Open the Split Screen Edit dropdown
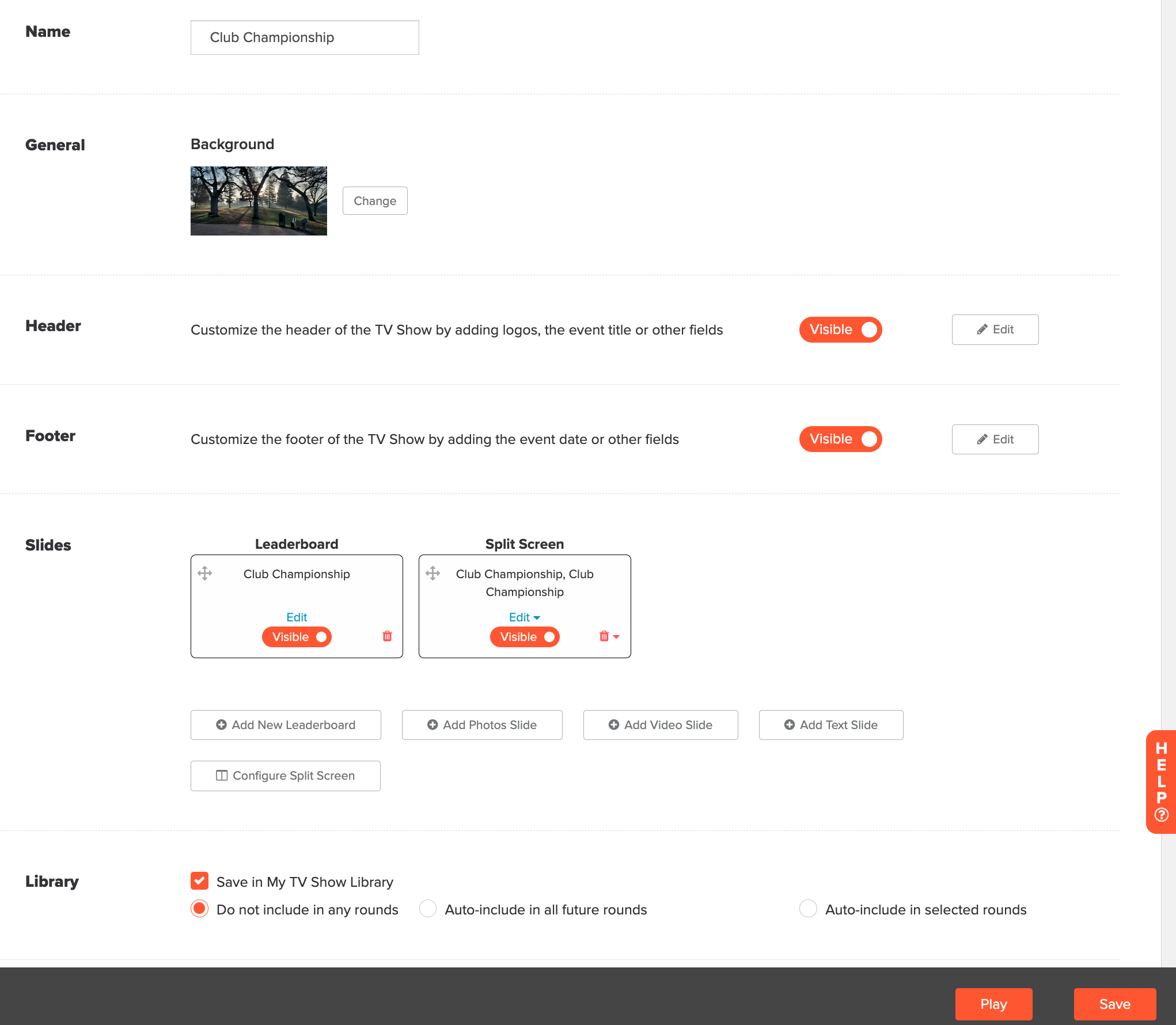Image resolution: width=1176 pixels, height=1025 pixels. 524,617
